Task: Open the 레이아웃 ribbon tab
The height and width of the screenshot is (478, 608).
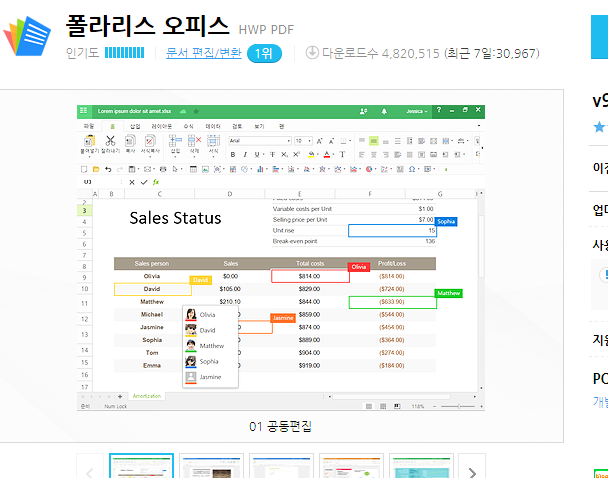Action: (162, 126)
